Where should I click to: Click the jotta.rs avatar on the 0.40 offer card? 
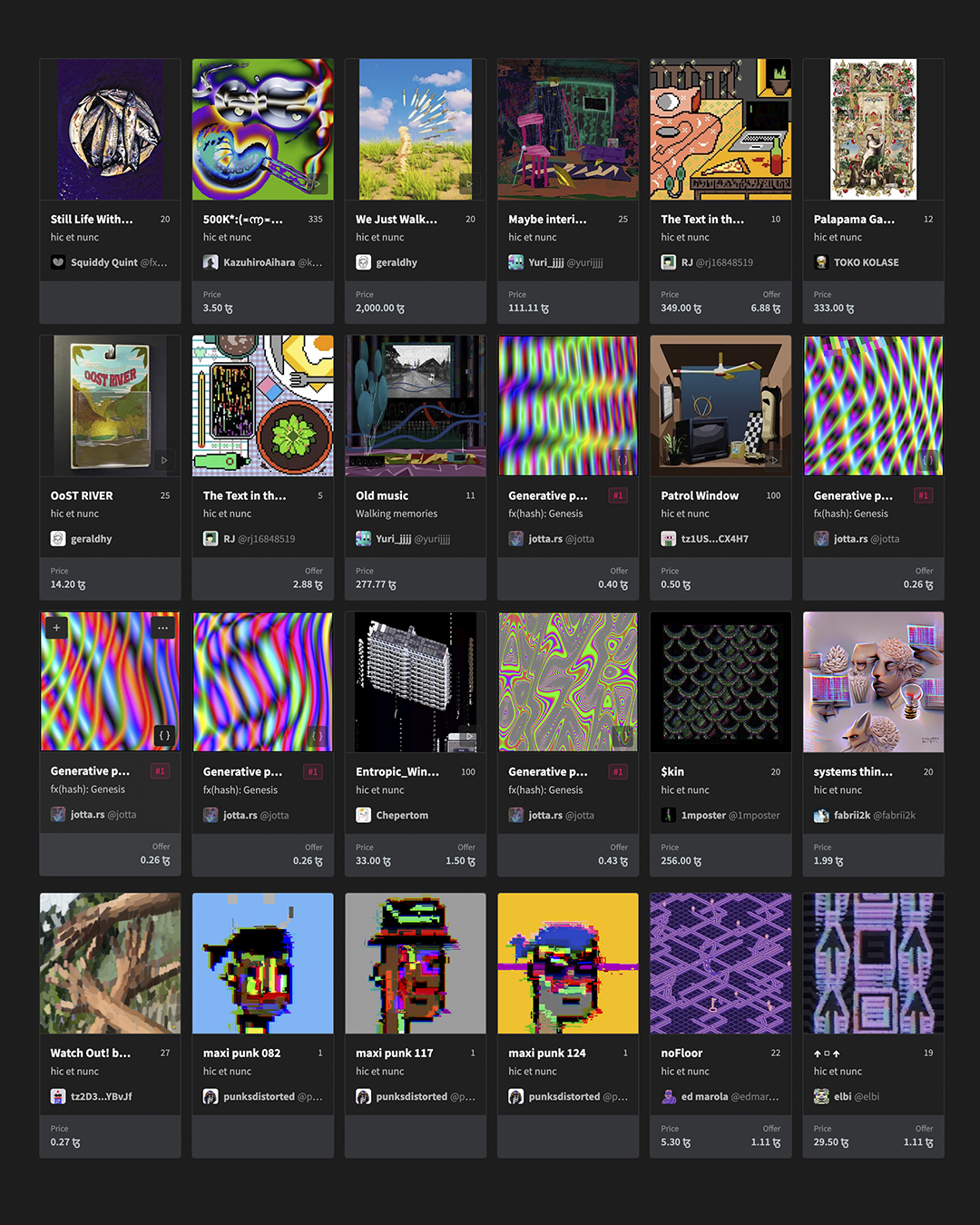pyautogui.click(x=515, y=539)
